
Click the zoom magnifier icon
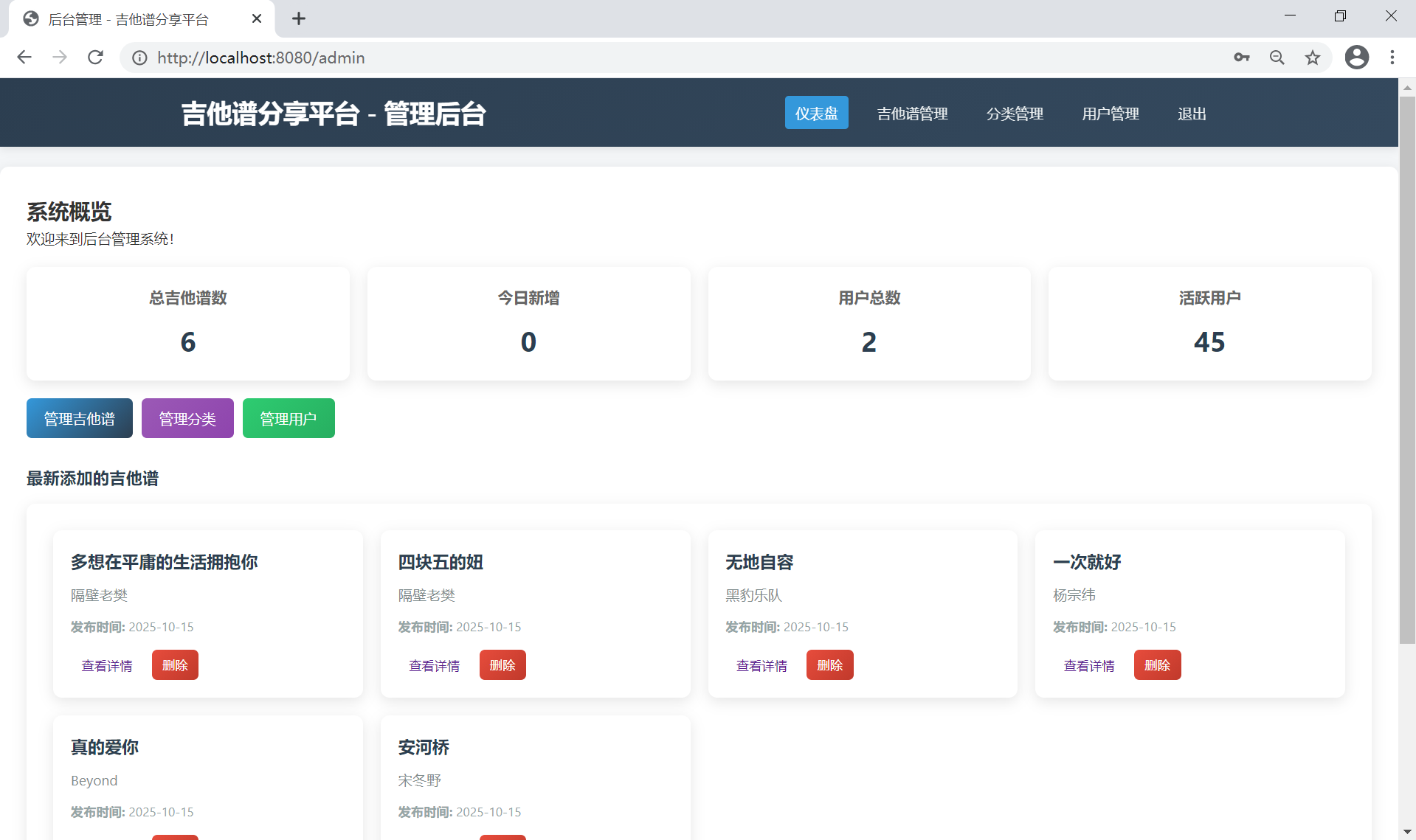pyautogui.click(x=1277, y=58)
